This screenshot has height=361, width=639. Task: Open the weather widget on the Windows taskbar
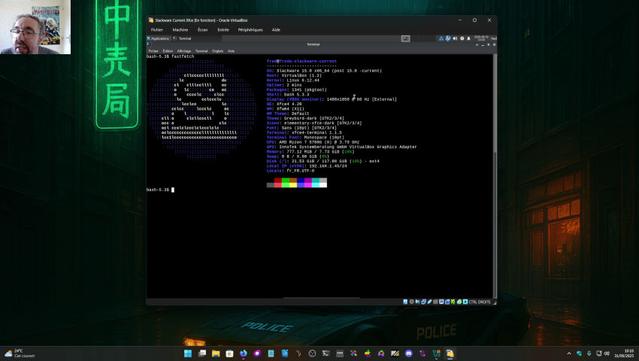click(20, 353)
